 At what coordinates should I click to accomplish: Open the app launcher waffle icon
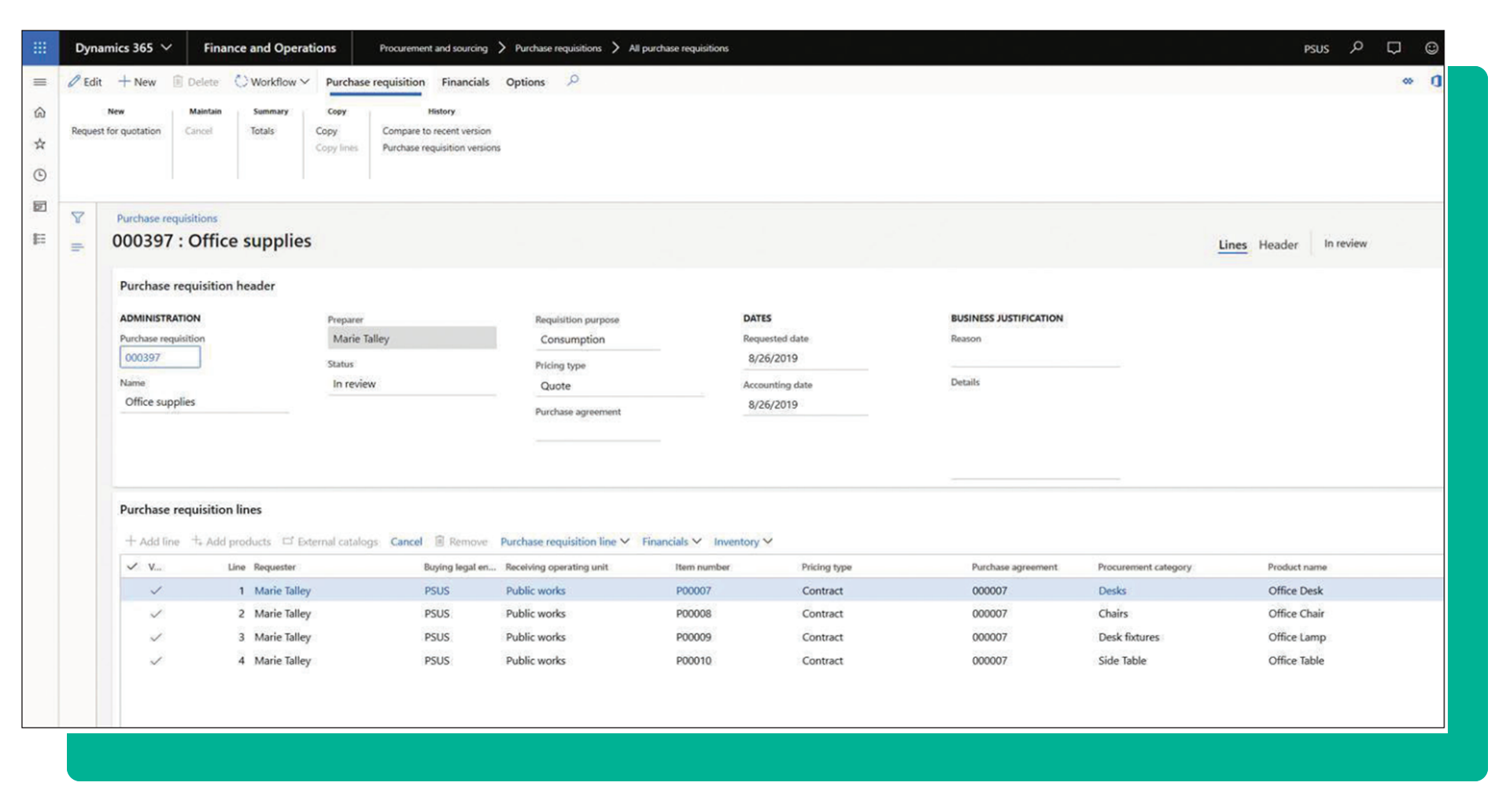pyautogui.click(x=40, y=48)
